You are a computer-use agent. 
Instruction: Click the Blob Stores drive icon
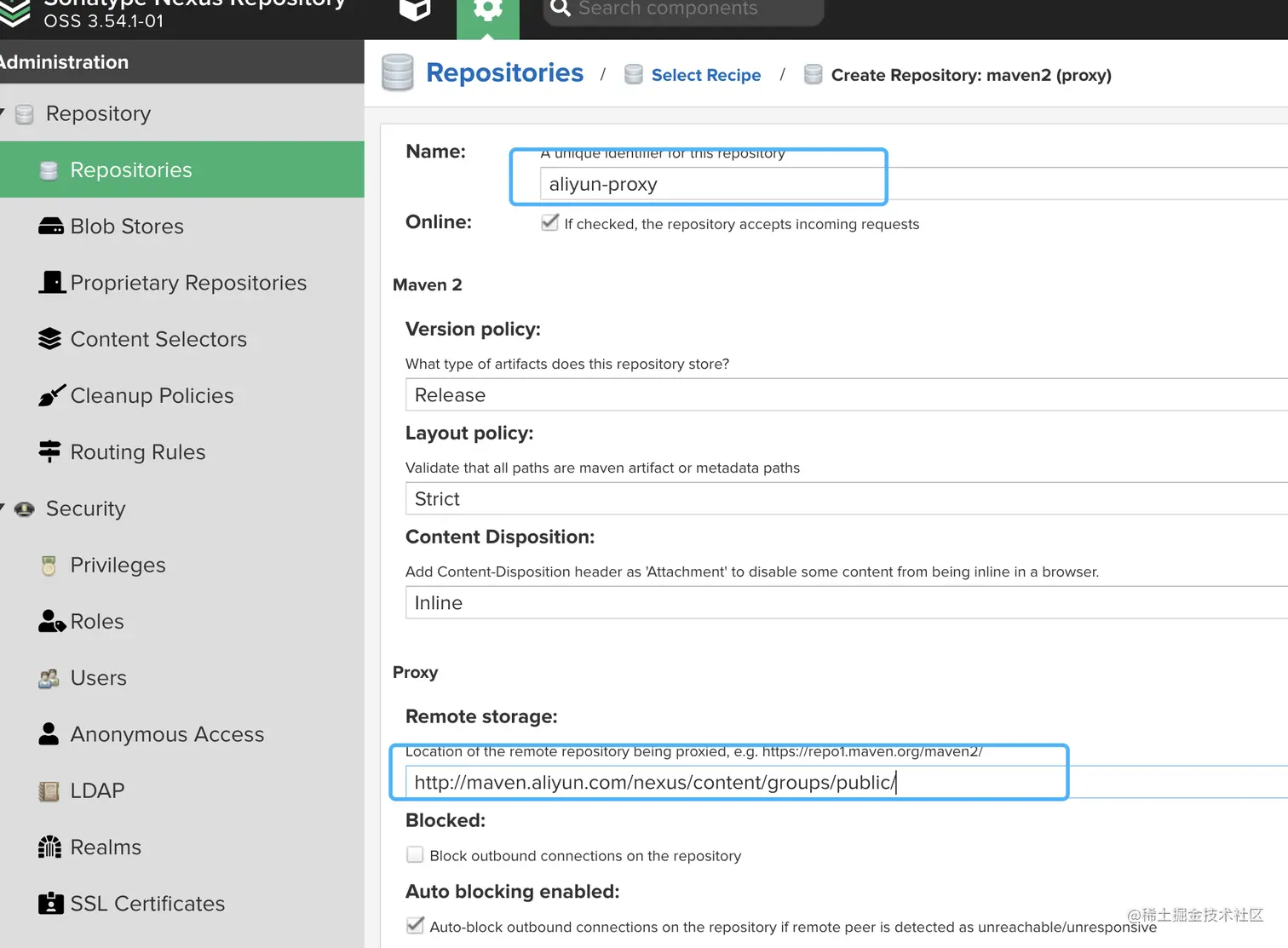[51, 227]
